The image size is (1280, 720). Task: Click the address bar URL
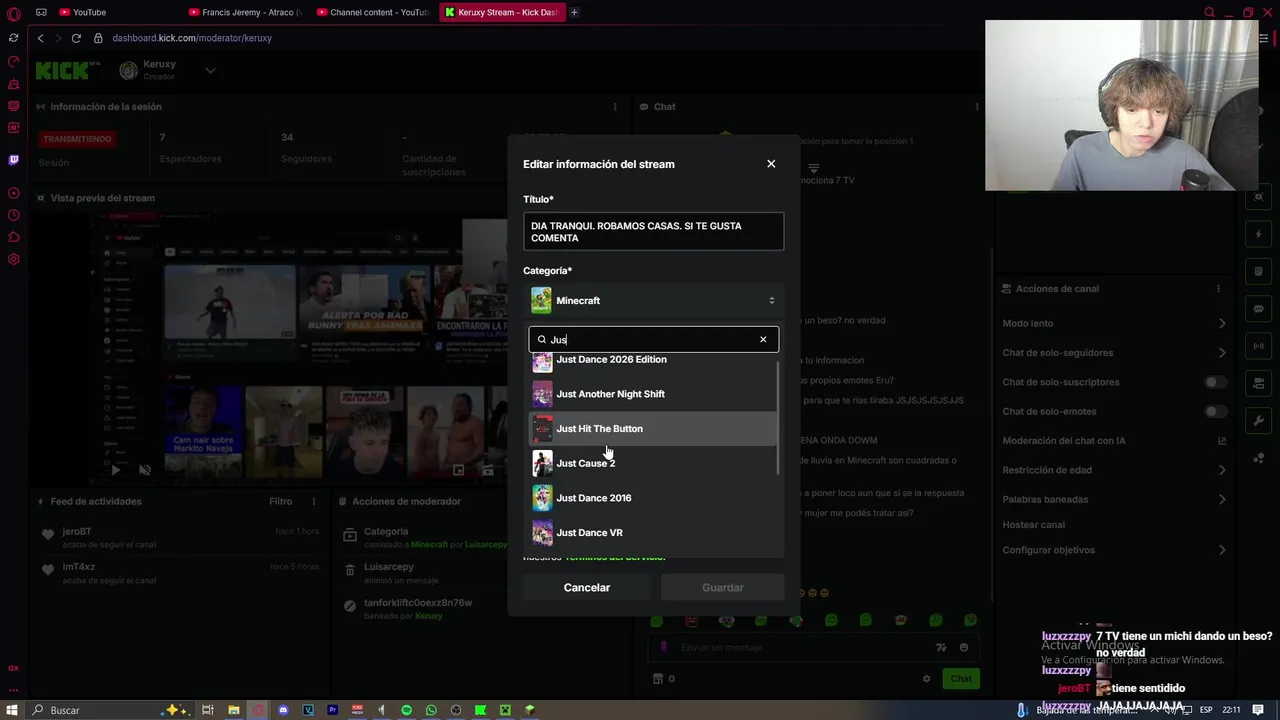click(192, 38)
